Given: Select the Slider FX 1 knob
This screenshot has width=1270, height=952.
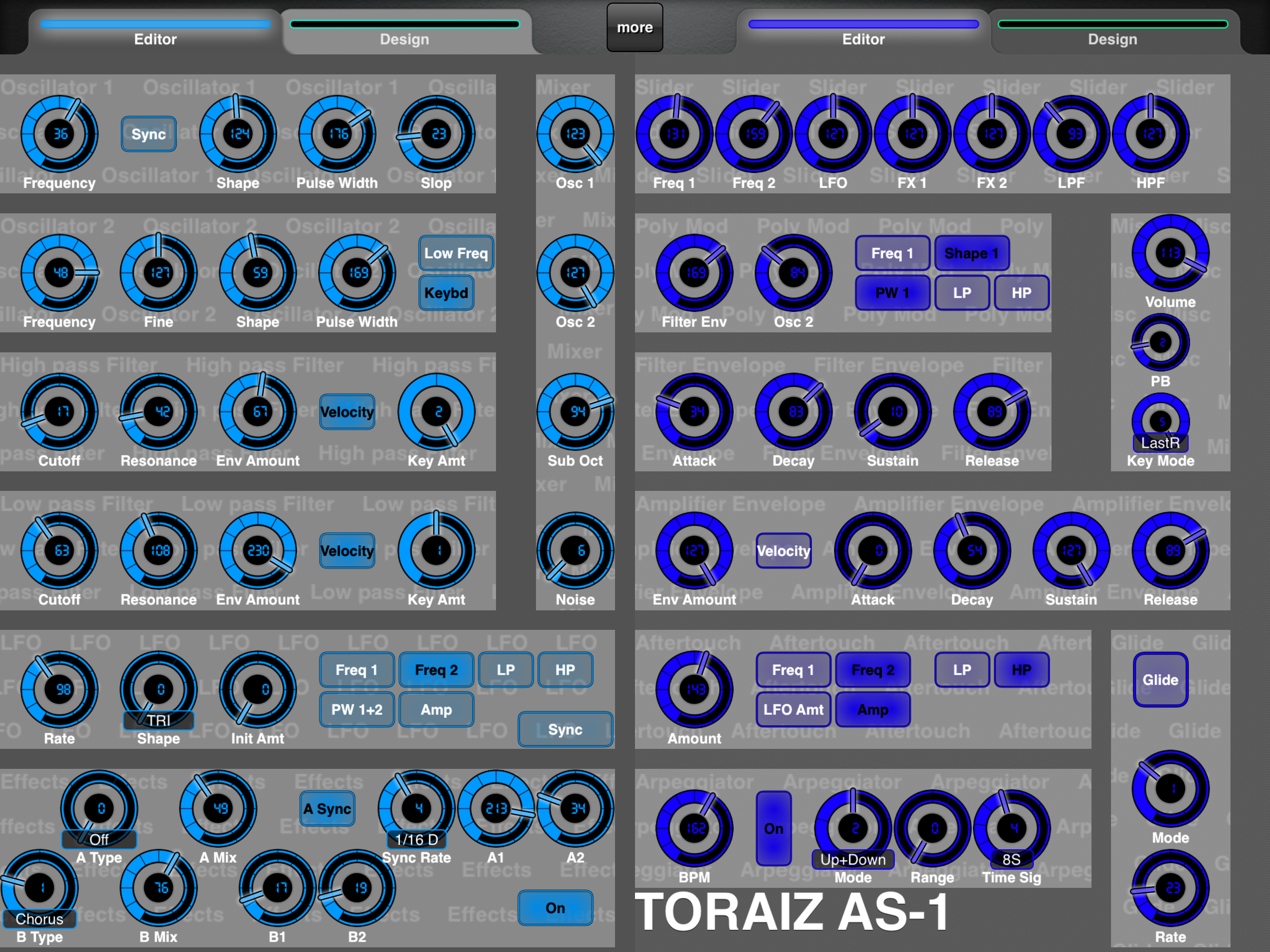Looking at the screenshot, I should [913, 134].
